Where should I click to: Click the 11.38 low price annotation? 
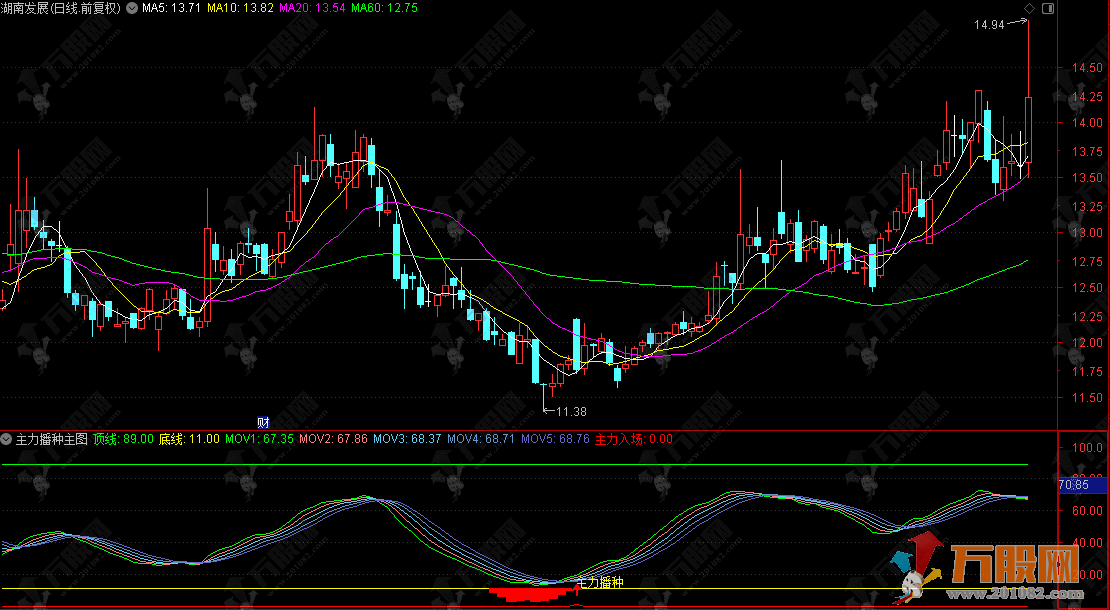click(571, 411)
